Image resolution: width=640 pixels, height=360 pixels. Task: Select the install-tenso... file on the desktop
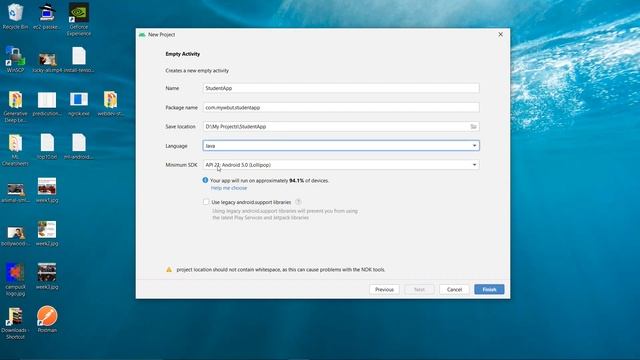pos(79,56)
